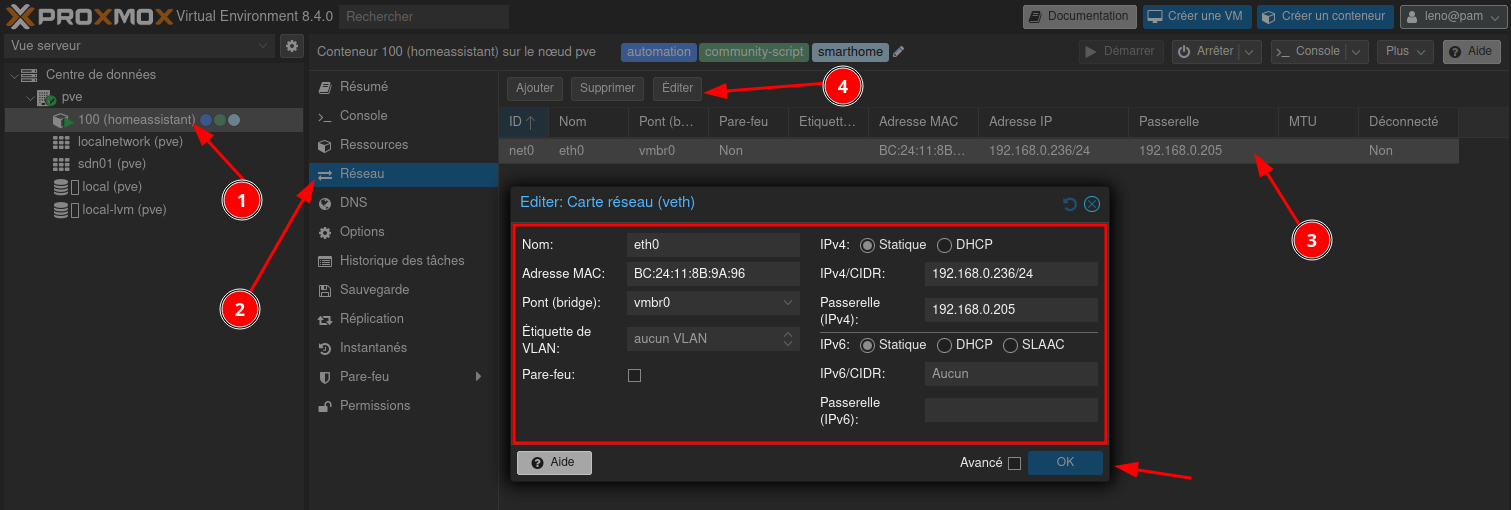Select the local-lvm (pve) storage node
Image resolution: width=1511 pixels, height=510 pixels.
click(124, 210)
